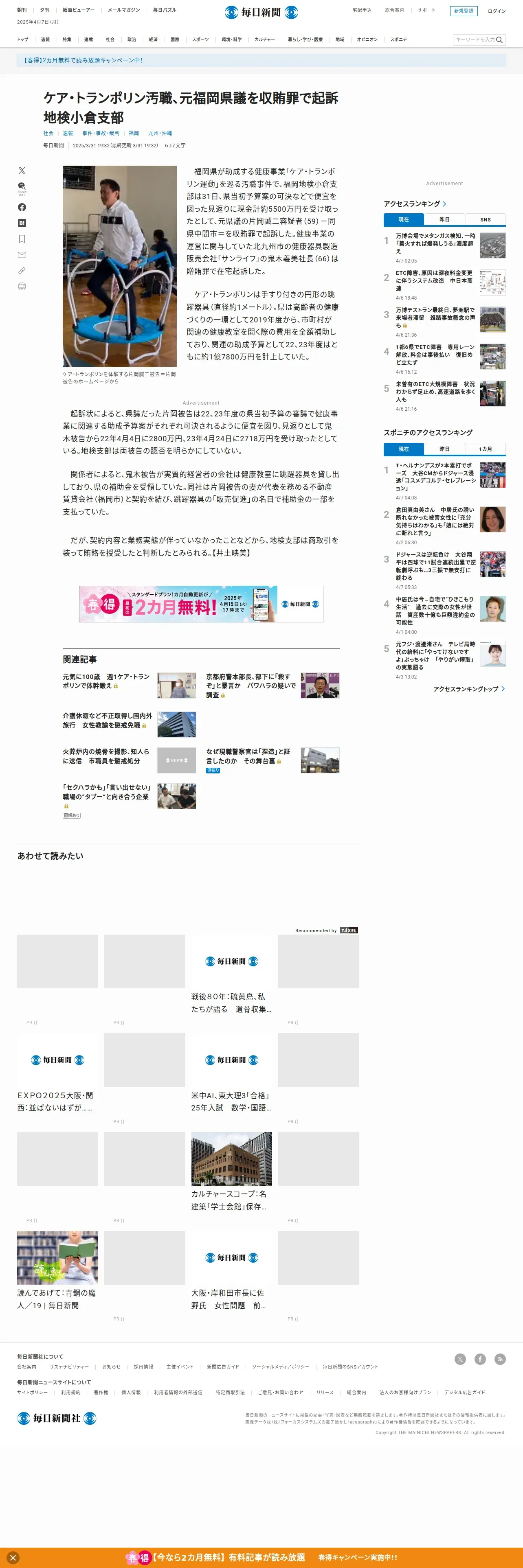Copy article link icon
Viewport: 523px width, 1568px height.
[22, 271]
